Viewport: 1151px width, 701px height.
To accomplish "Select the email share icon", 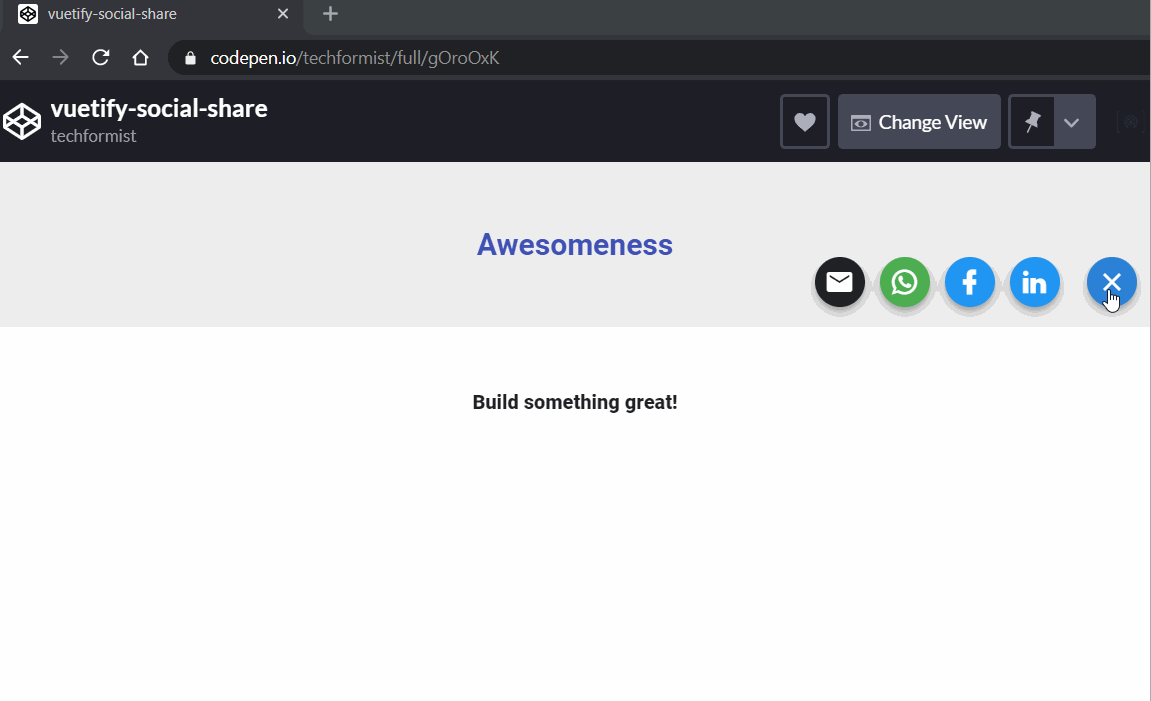I will pos(839,282).
